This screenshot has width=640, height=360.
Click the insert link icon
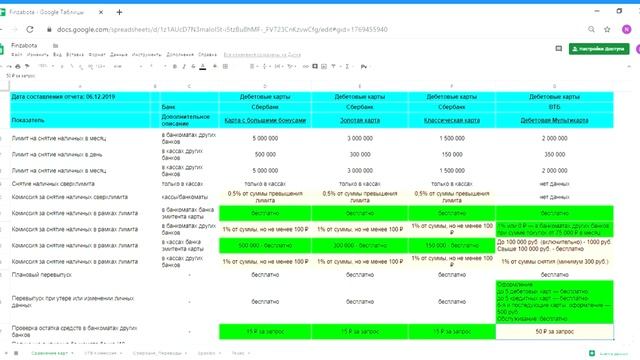(305, 66)
